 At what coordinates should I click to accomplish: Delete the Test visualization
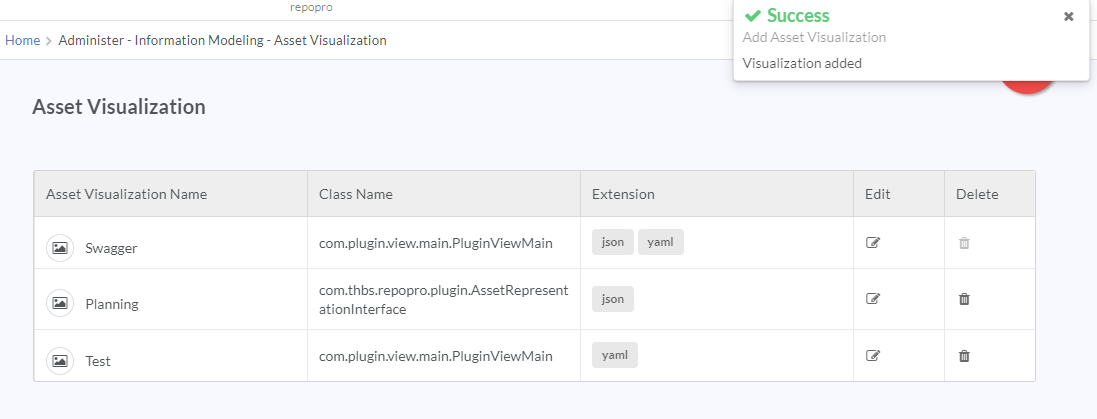point(964,355)
